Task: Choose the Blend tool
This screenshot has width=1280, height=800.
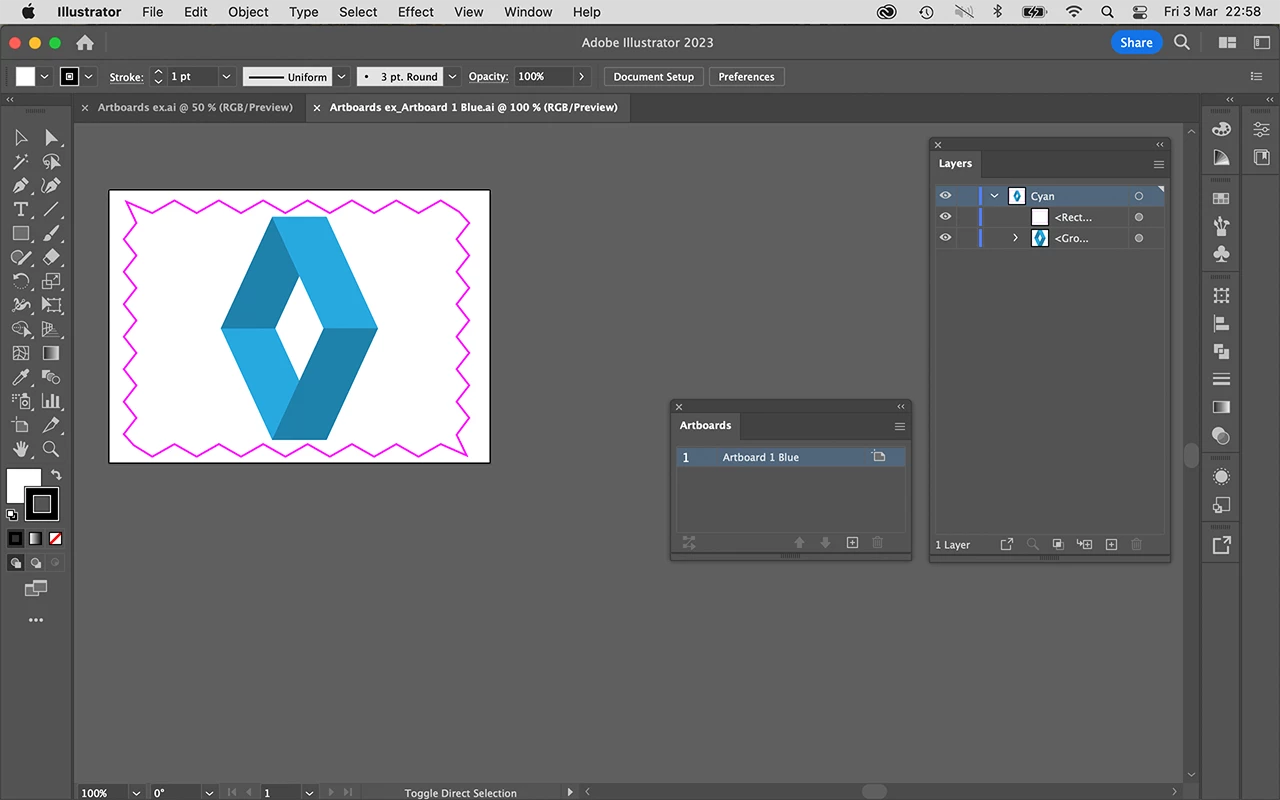Action: coord(52,378)
